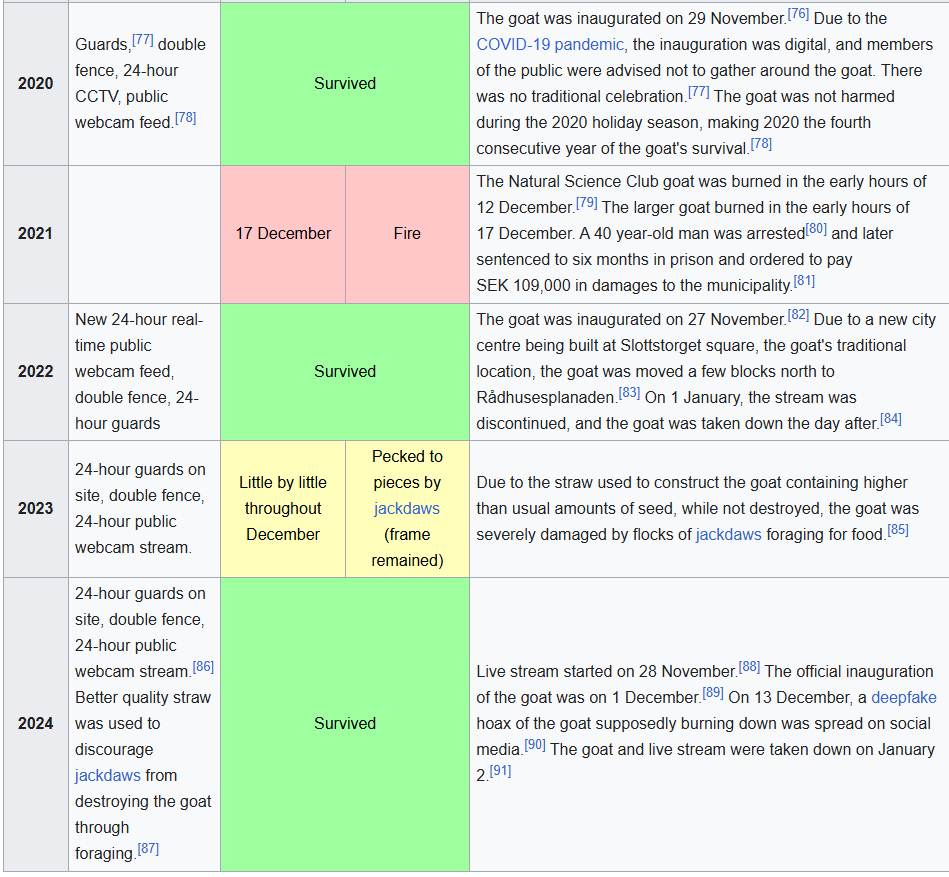This screenshot has height=877, width=949.
Task: Follow citation [87] after 'foraging.'
Action: pos(148,849)
